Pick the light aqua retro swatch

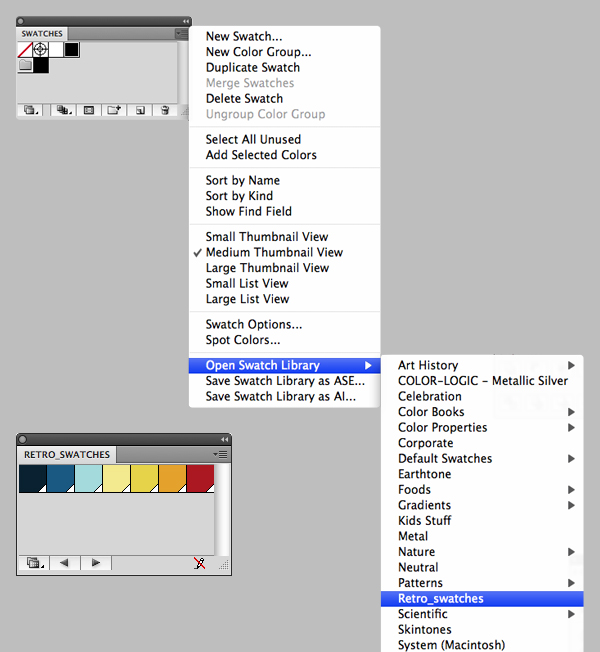[89, 479]
